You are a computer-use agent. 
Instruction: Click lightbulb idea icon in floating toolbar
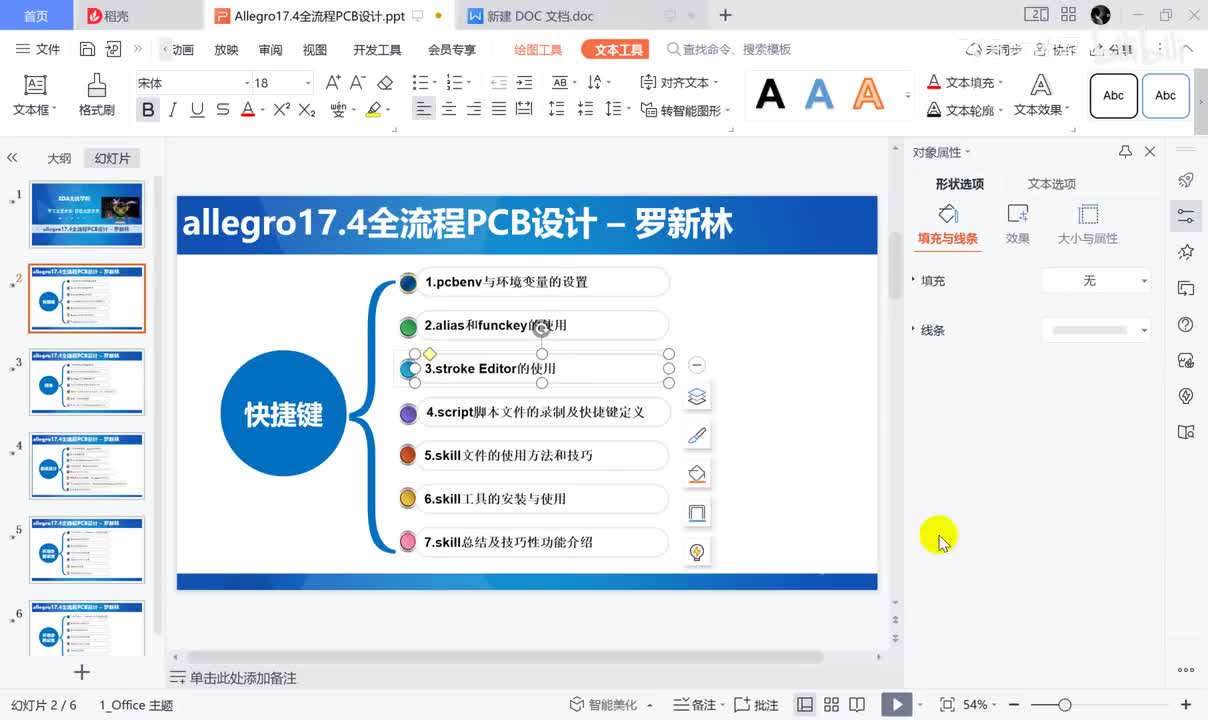pos(698,552)
